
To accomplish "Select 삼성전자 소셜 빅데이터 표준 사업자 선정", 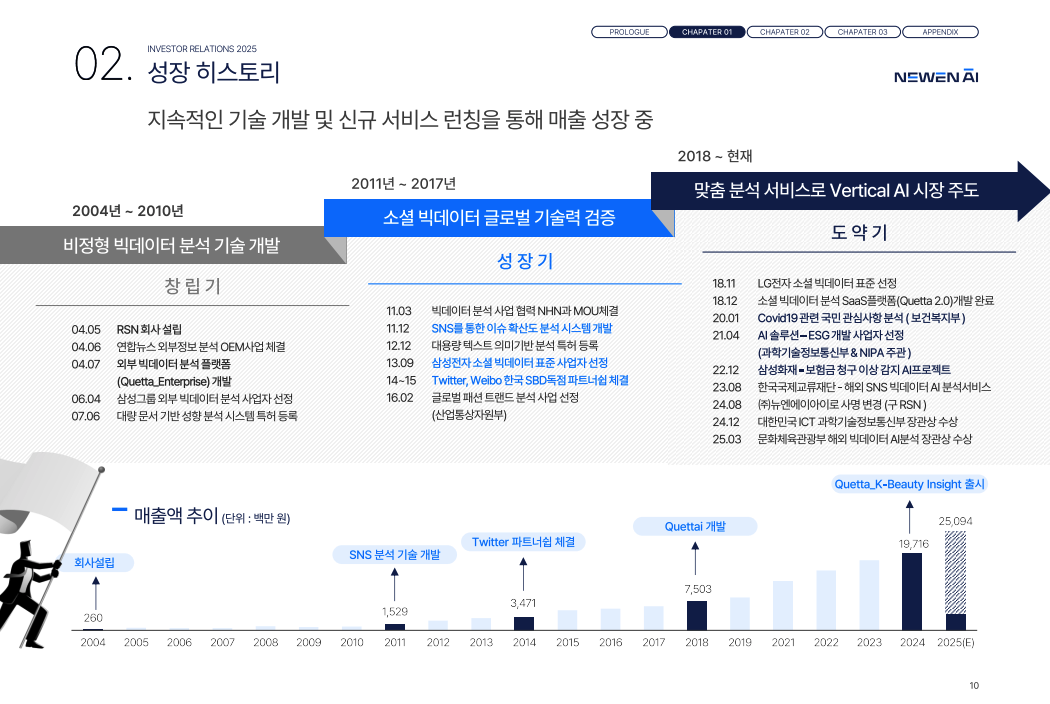I will [x=520, y=363].
